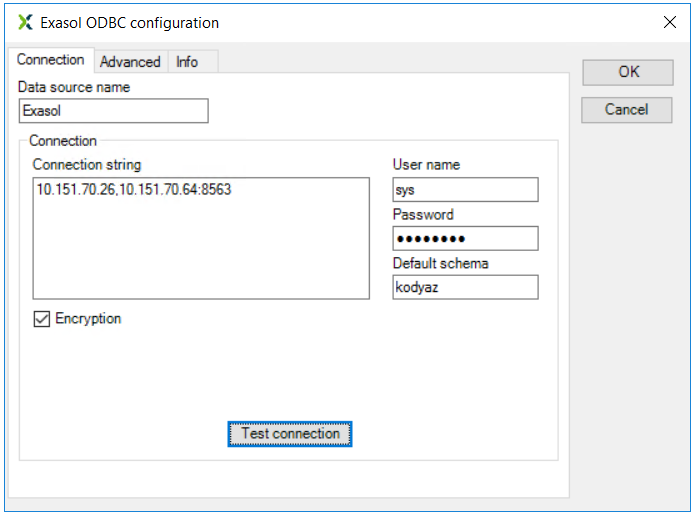Go to the Info tab

187,62
